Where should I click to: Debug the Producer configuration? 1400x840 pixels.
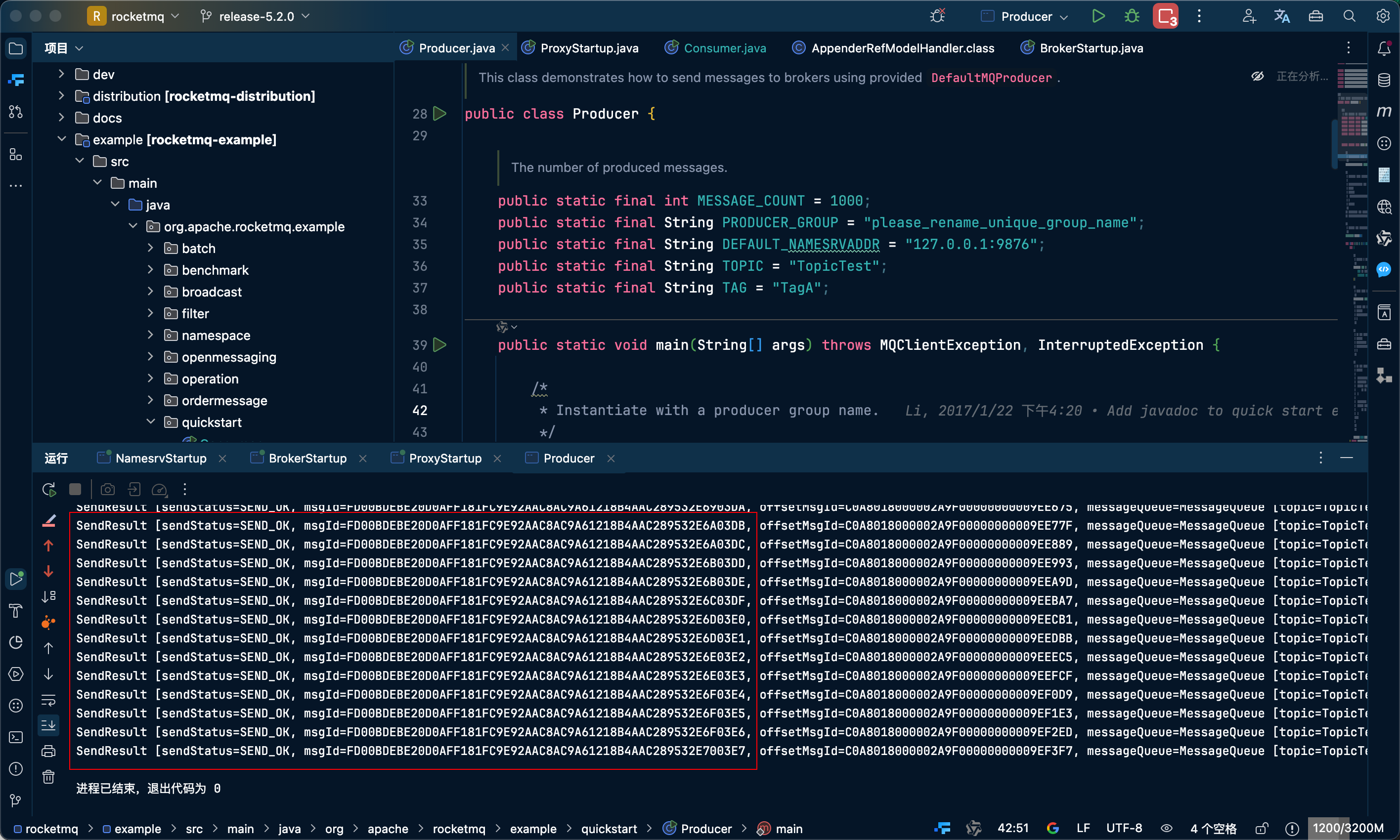[1132, 16]
